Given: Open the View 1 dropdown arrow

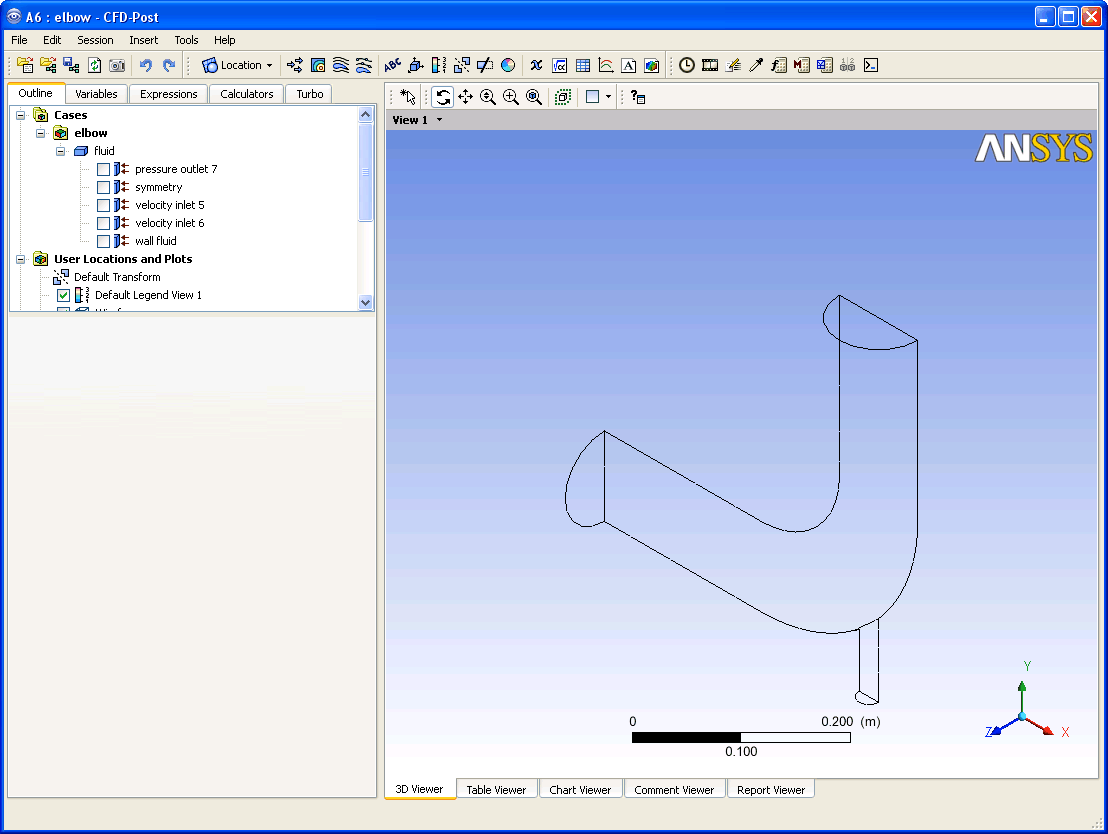Looking at the screenshot, I should (440, 120).
